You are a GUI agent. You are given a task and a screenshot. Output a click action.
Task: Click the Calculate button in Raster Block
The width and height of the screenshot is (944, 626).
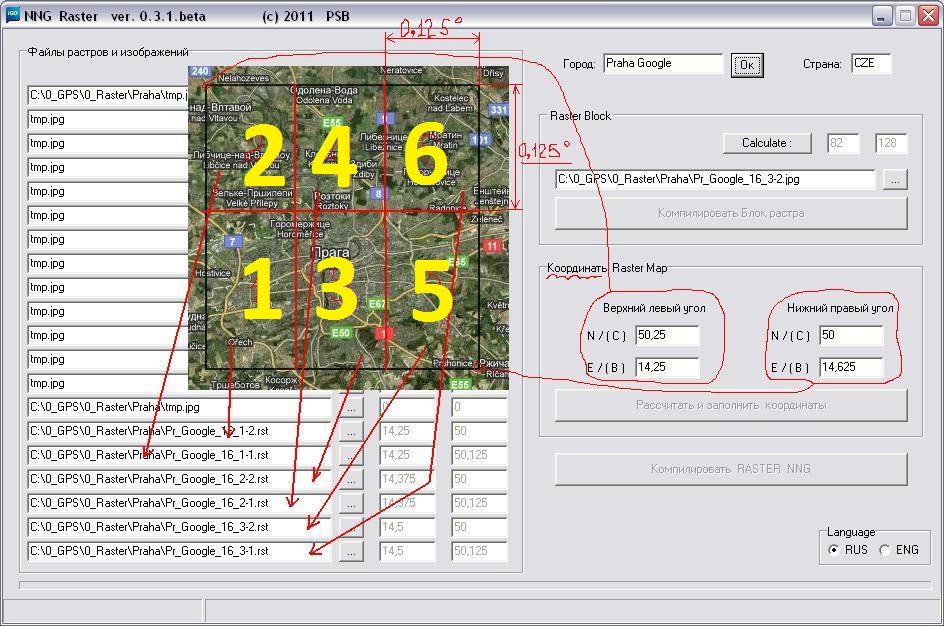click(767, 143)
